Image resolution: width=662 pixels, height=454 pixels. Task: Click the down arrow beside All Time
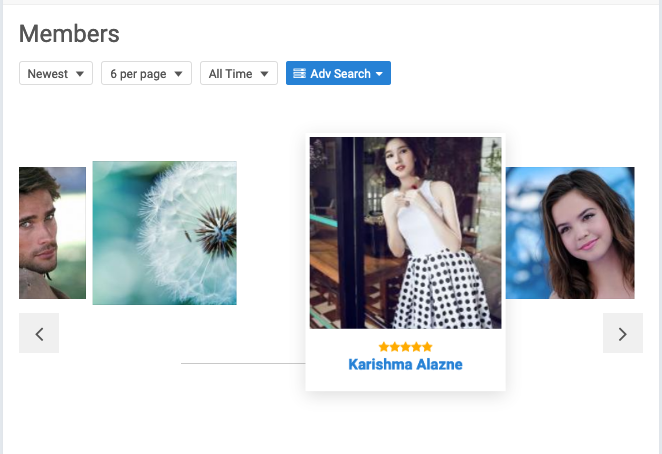coord(265,74)
